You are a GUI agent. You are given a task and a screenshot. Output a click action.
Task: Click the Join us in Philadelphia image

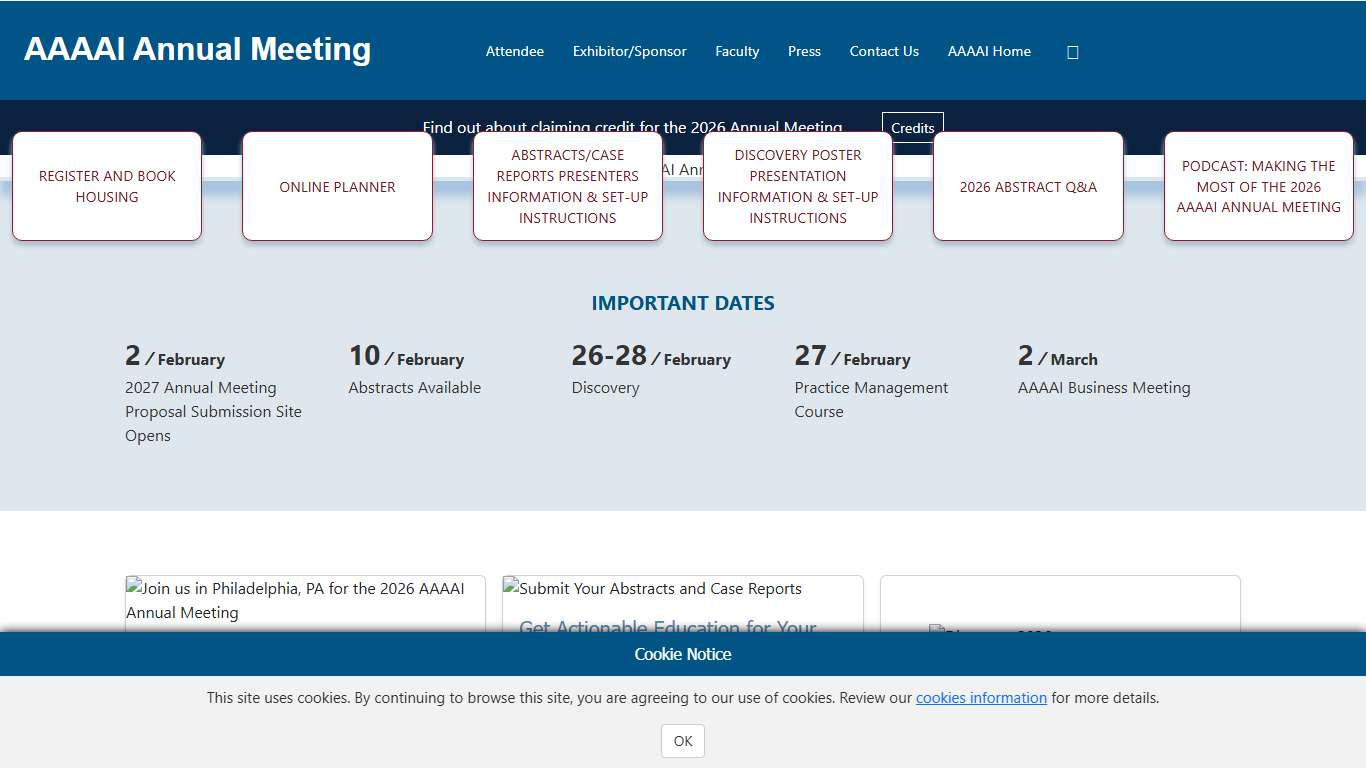pyautogui.click(x=305, y=600)
